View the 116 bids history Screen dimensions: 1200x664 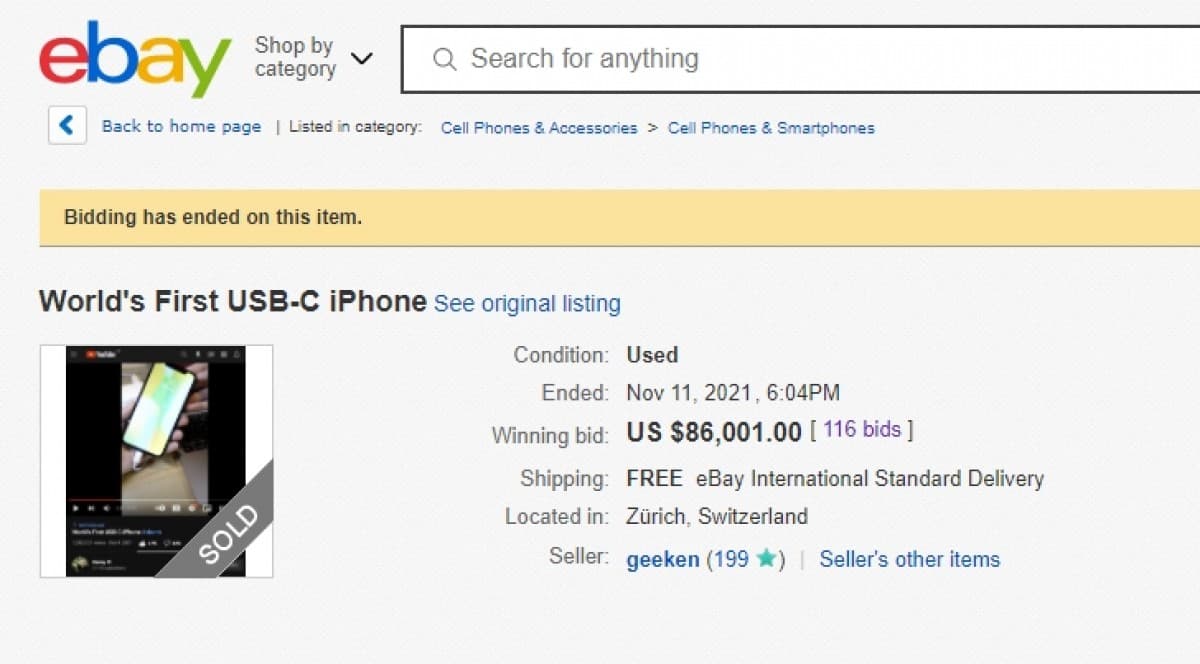[862, 430]
